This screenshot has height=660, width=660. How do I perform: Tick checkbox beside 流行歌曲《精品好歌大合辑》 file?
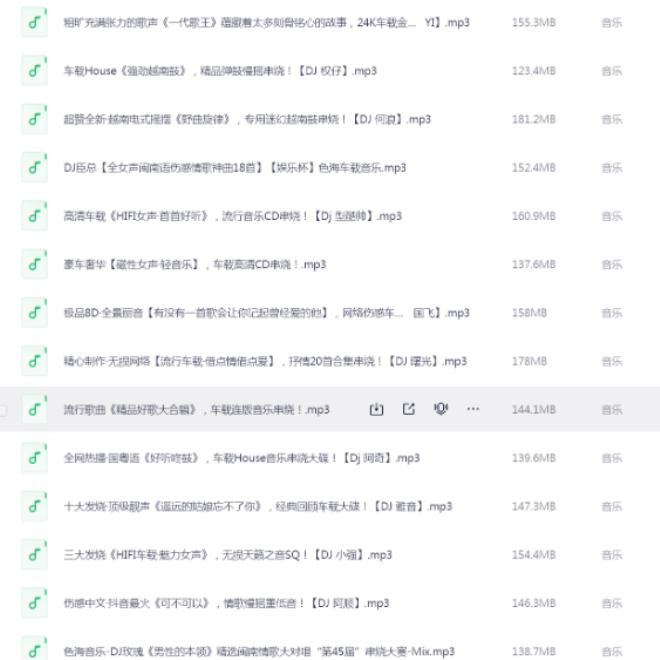[x=4, y=410]
